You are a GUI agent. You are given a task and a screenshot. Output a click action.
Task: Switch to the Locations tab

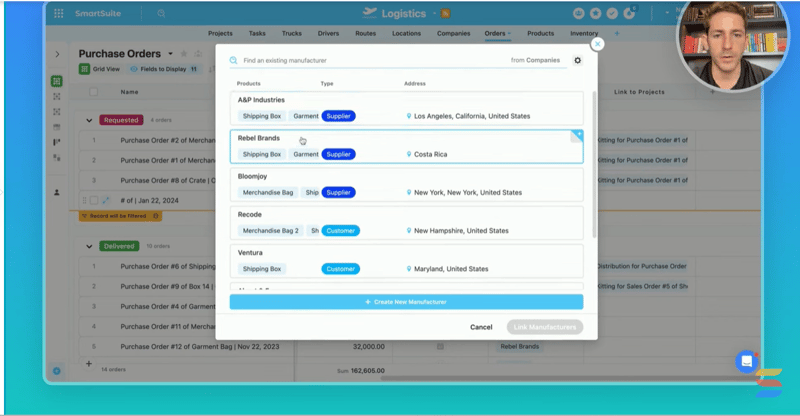click(x=407, y=34)
